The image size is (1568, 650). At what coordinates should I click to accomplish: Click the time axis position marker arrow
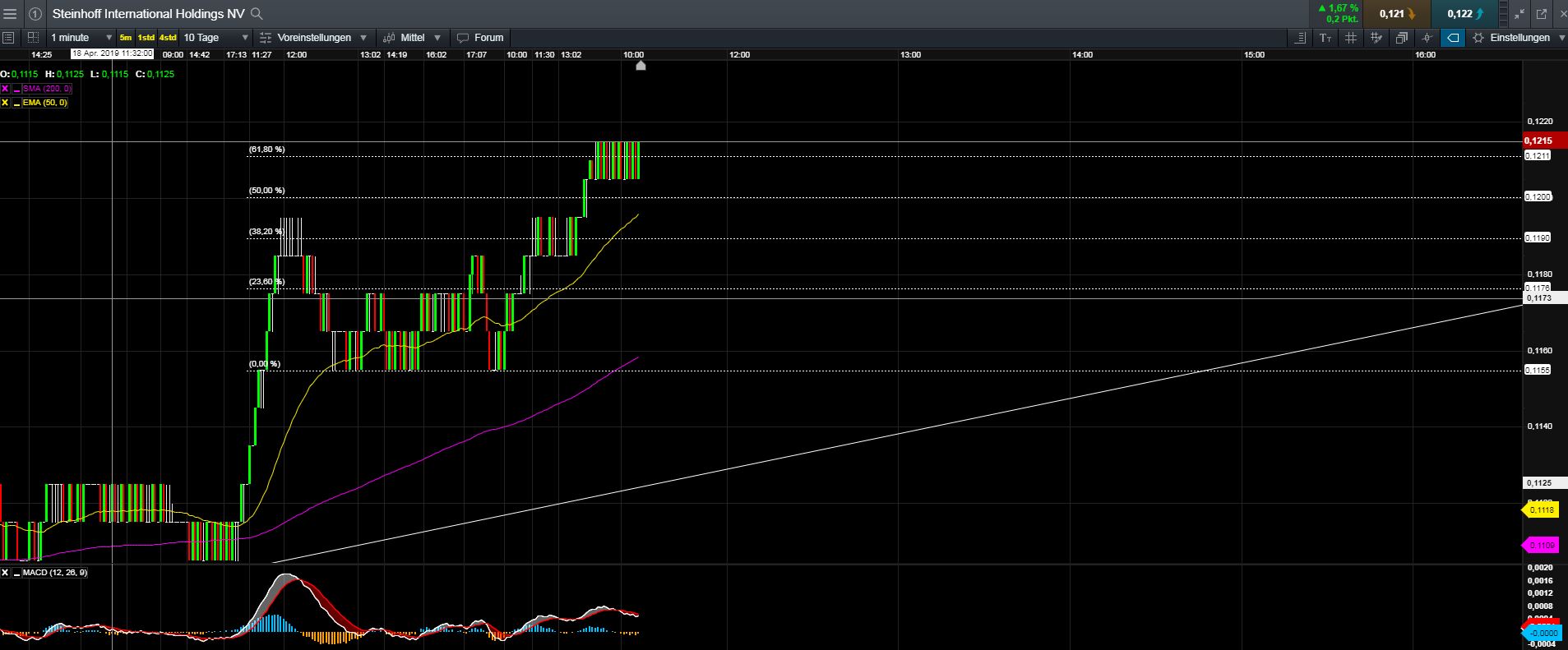(x=641, y=66)
